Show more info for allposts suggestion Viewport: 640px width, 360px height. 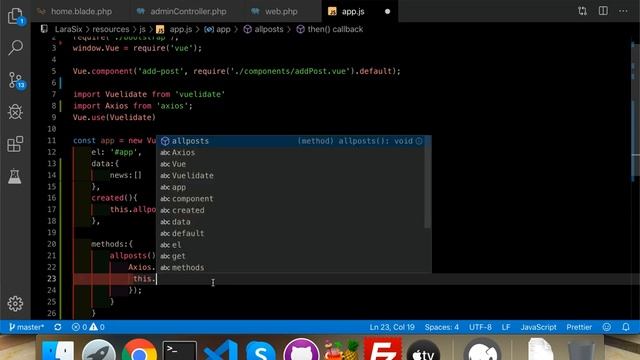coord(419,141)
